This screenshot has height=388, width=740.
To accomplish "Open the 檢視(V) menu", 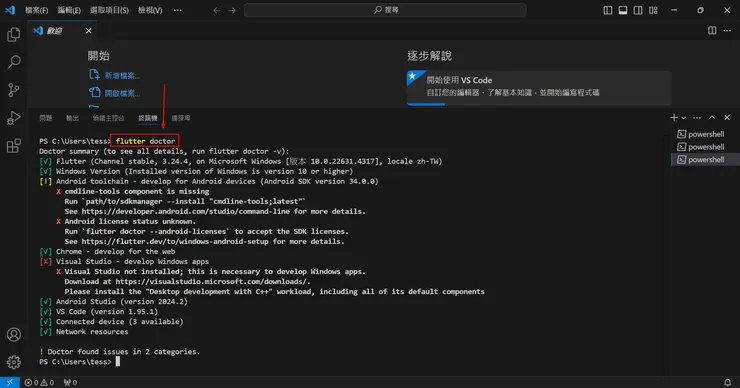I will (x=150, y=10).
